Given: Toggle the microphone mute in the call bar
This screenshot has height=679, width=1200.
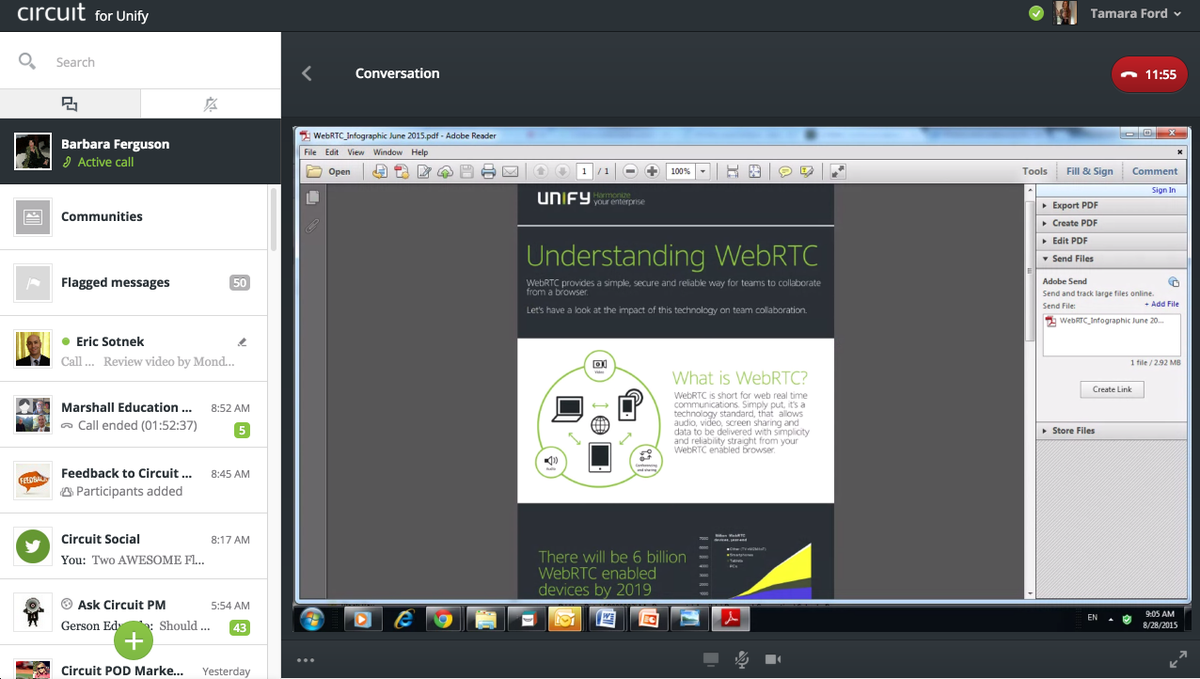Looking at the screenshot, I should [x=742, y=659].
